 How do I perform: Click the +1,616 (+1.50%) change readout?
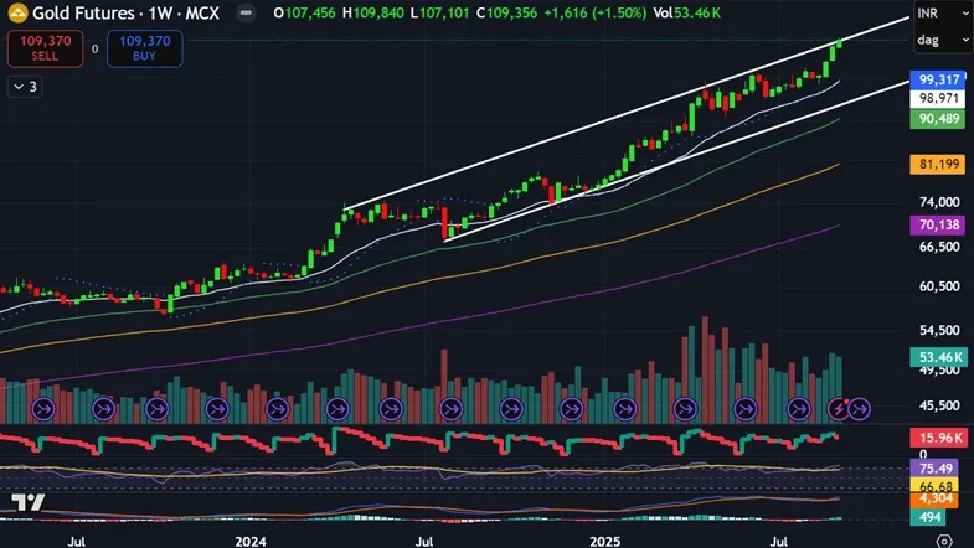coord(595,13)
